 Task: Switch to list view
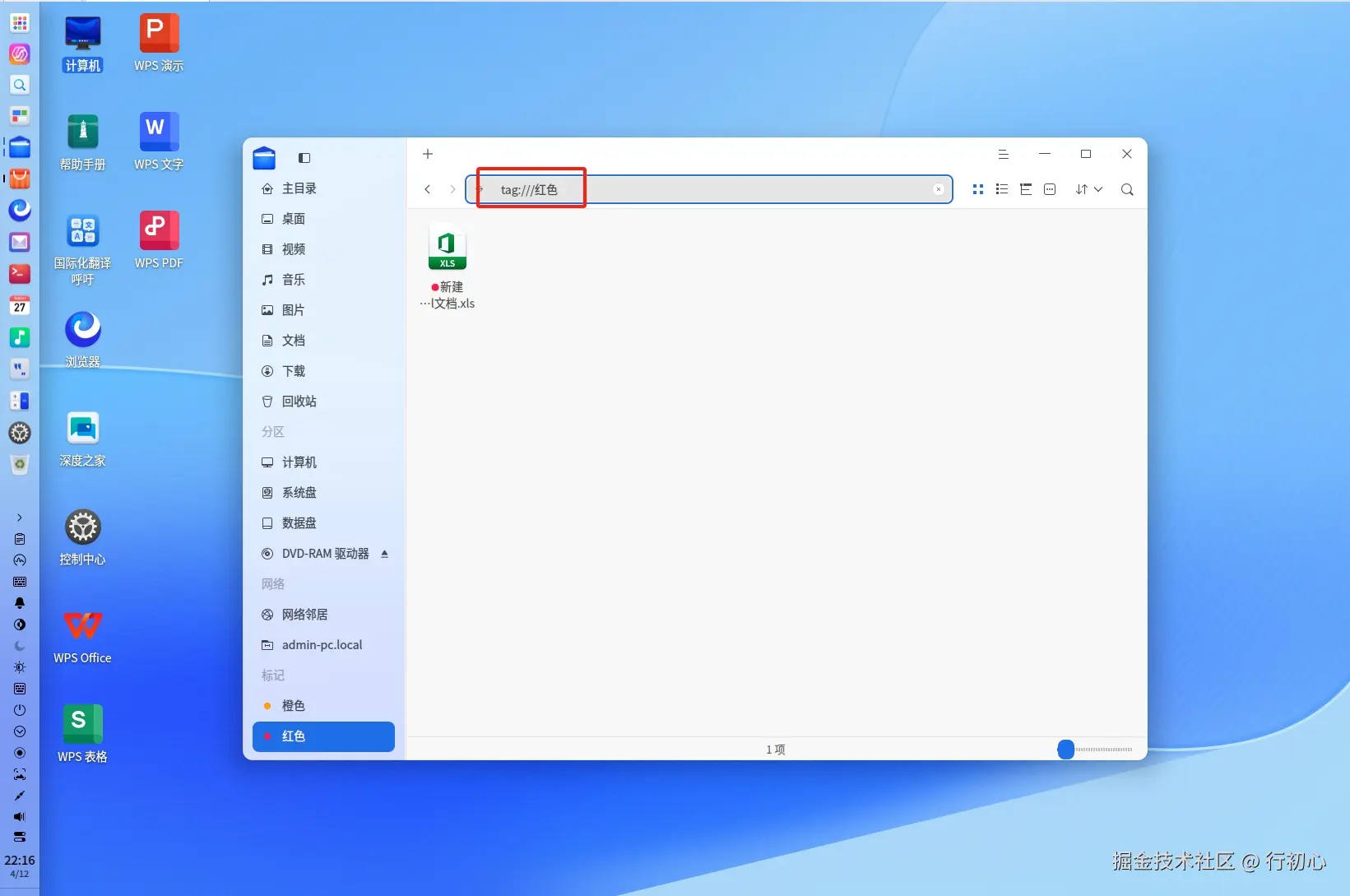click(1001, 189)
